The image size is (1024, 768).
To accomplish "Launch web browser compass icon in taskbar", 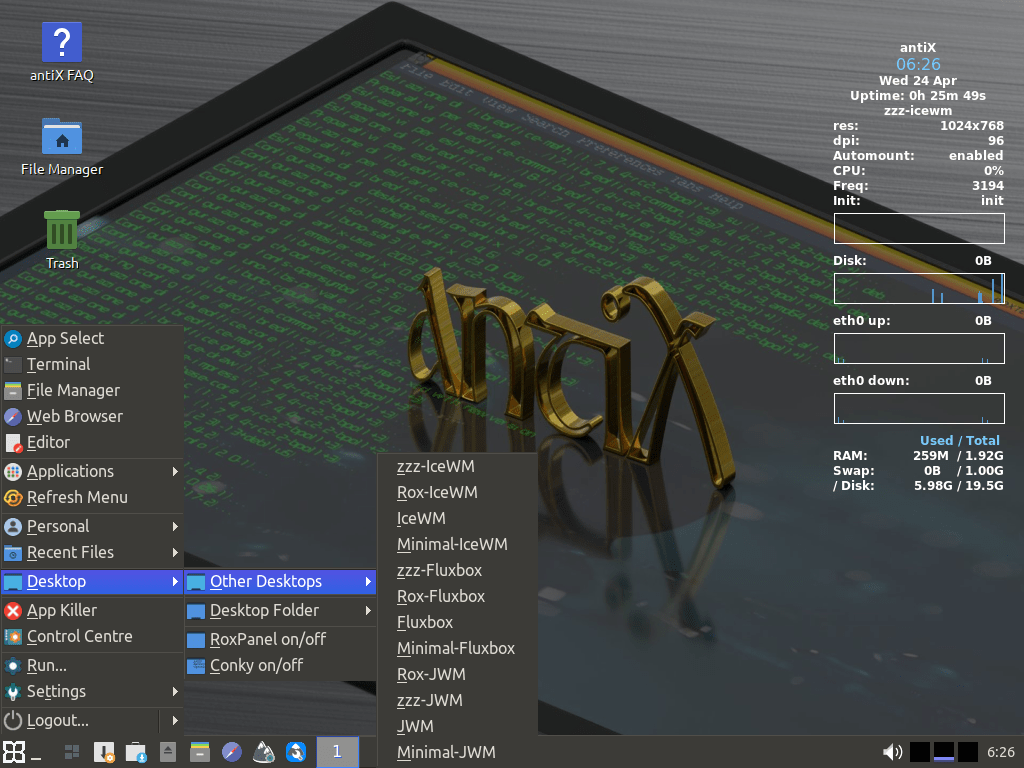I will tap(232, 752).
